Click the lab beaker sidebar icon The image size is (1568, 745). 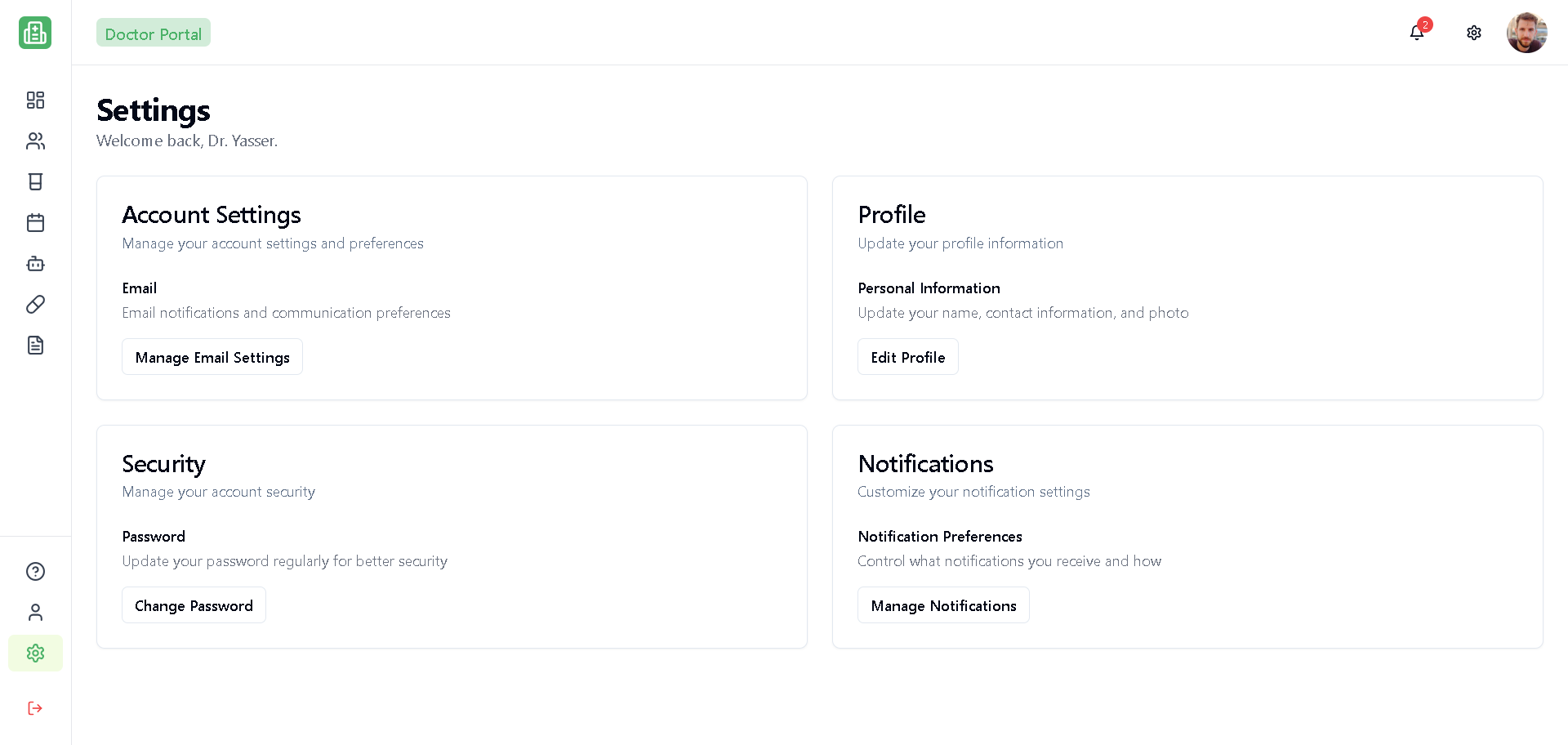click(35, 181)
